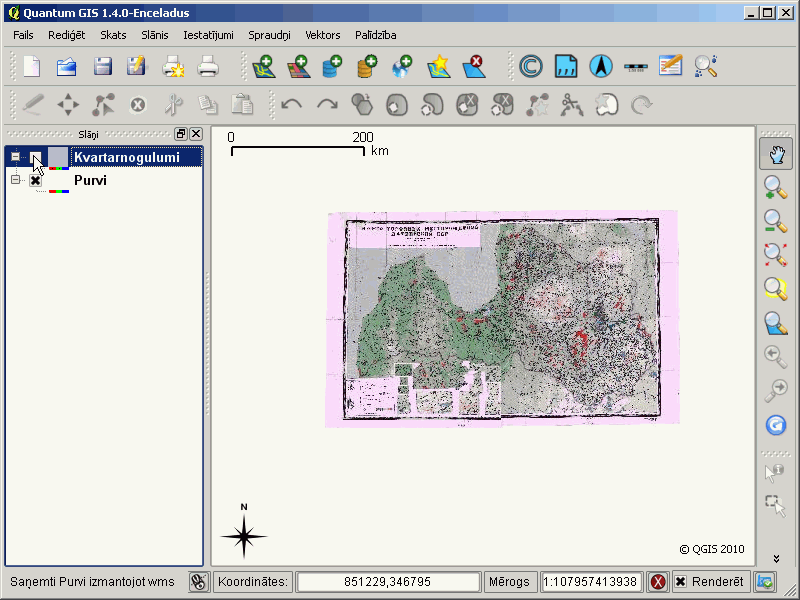
Task: Select the Zoom Out tool
Action: click(776, 221)
